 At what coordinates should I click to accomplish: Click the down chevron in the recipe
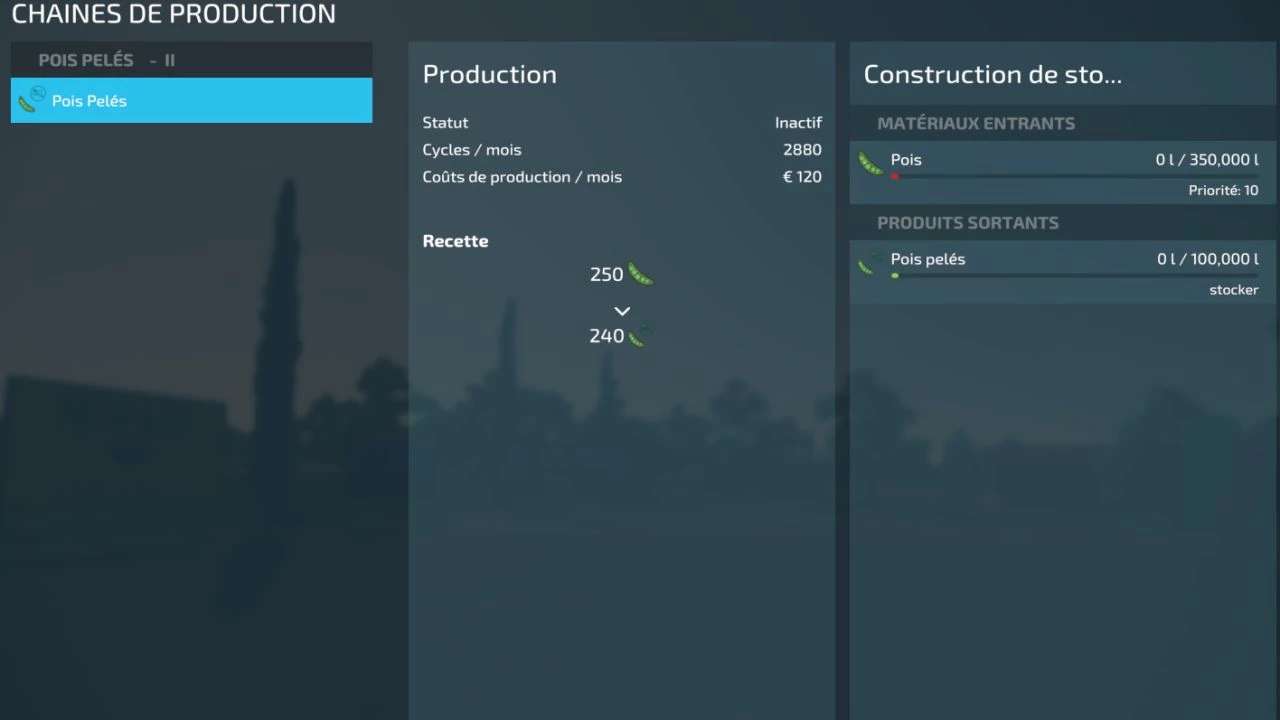tap(622, 311)
